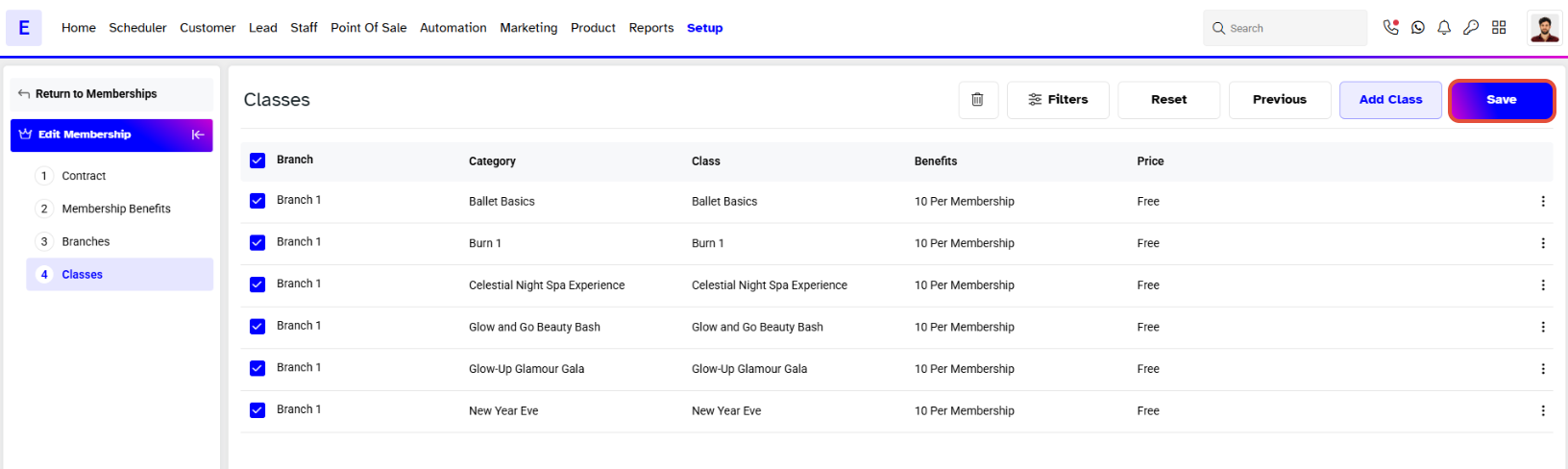Open the Scheduler menu
Viewport: 1568px width, 469px height.
(x=137, y=28)
